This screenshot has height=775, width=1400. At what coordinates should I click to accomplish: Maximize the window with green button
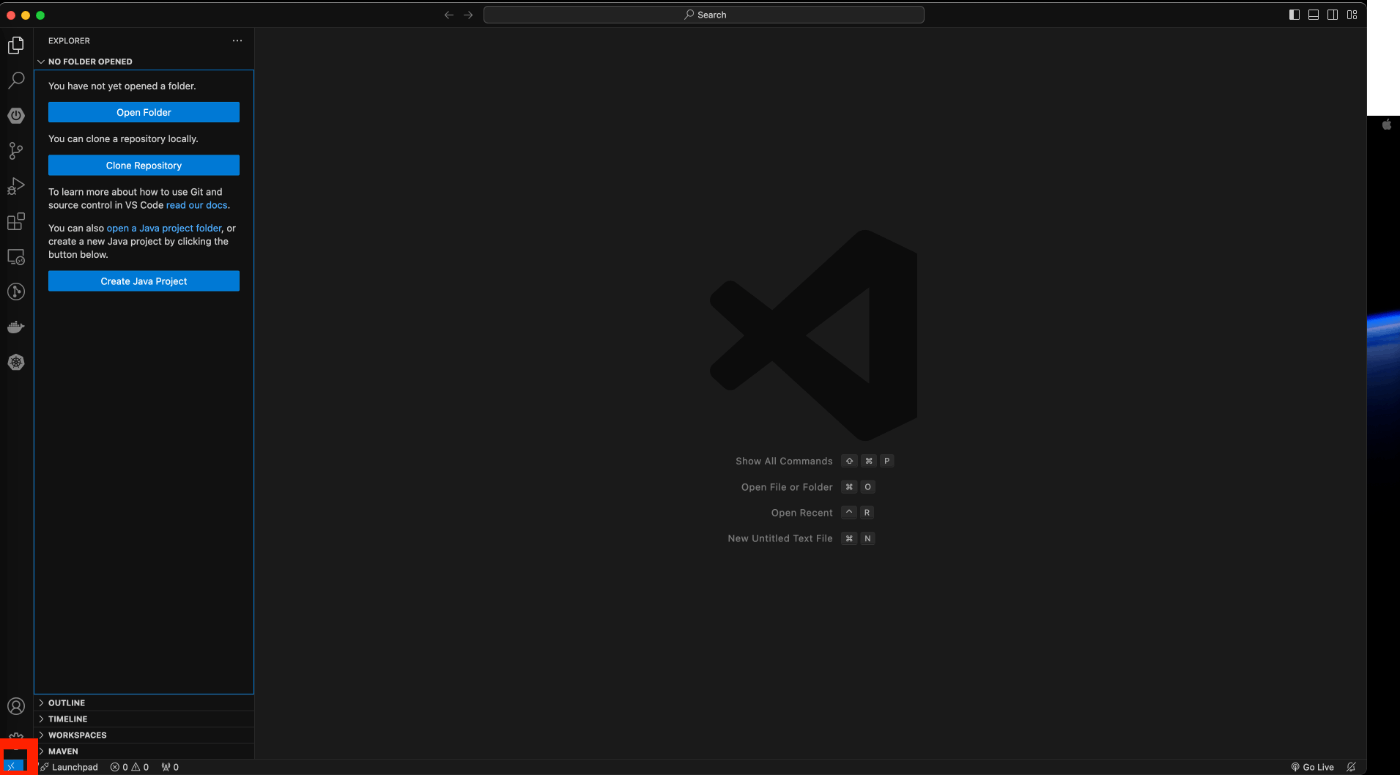coord(40,15)
